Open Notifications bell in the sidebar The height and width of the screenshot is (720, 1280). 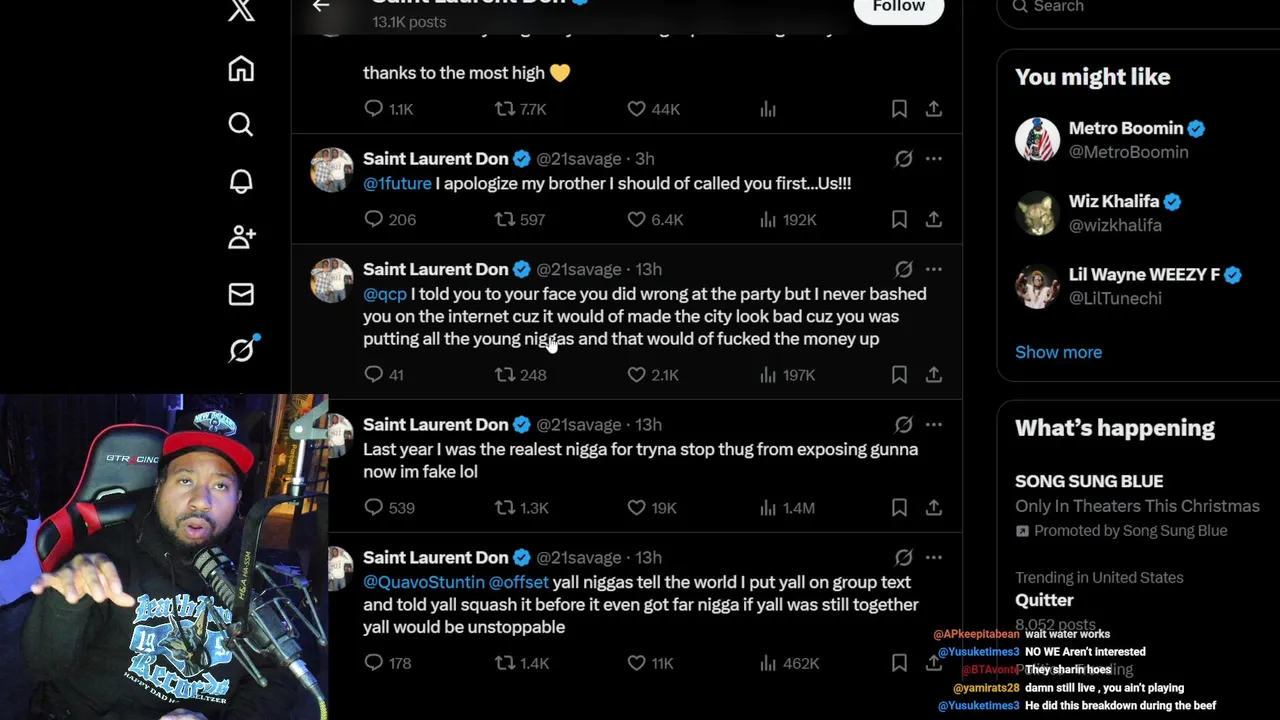click(241, 181)
